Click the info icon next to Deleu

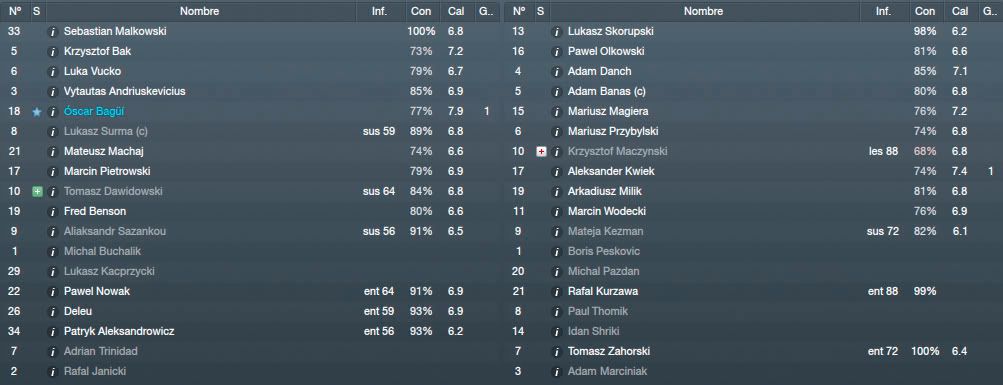coord(53,311)
